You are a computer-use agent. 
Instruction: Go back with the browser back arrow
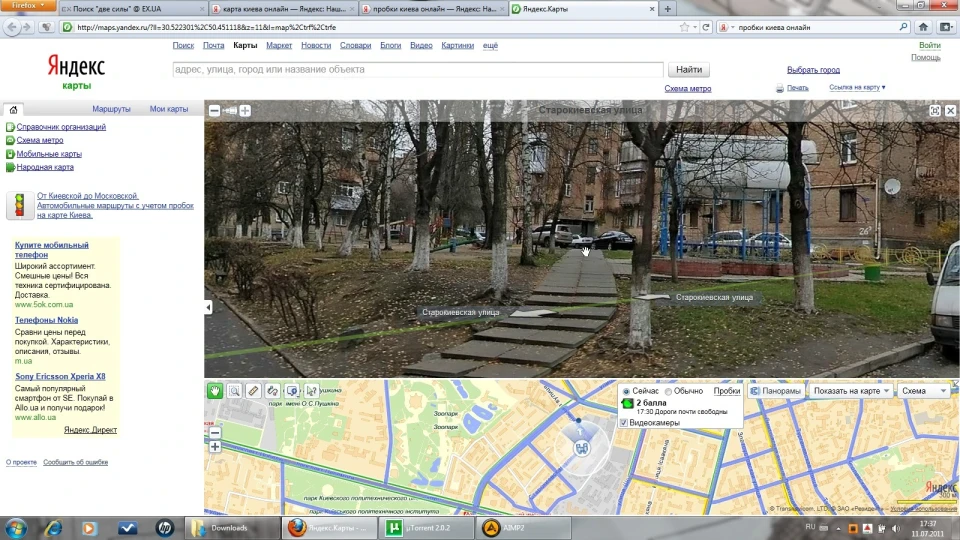tap(12, 27)
